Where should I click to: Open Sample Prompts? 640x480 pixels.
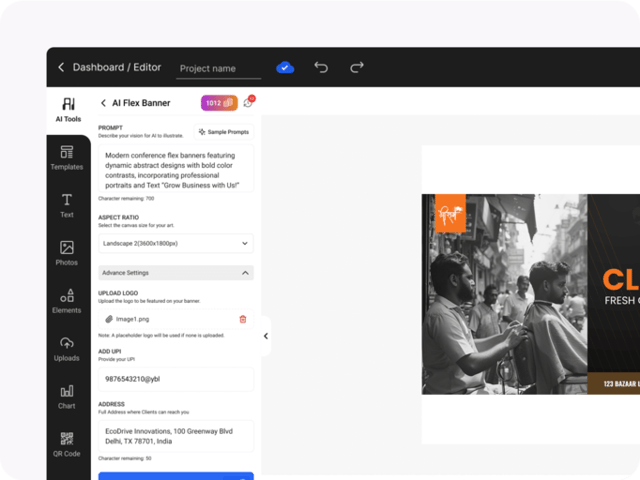point(224,132)
